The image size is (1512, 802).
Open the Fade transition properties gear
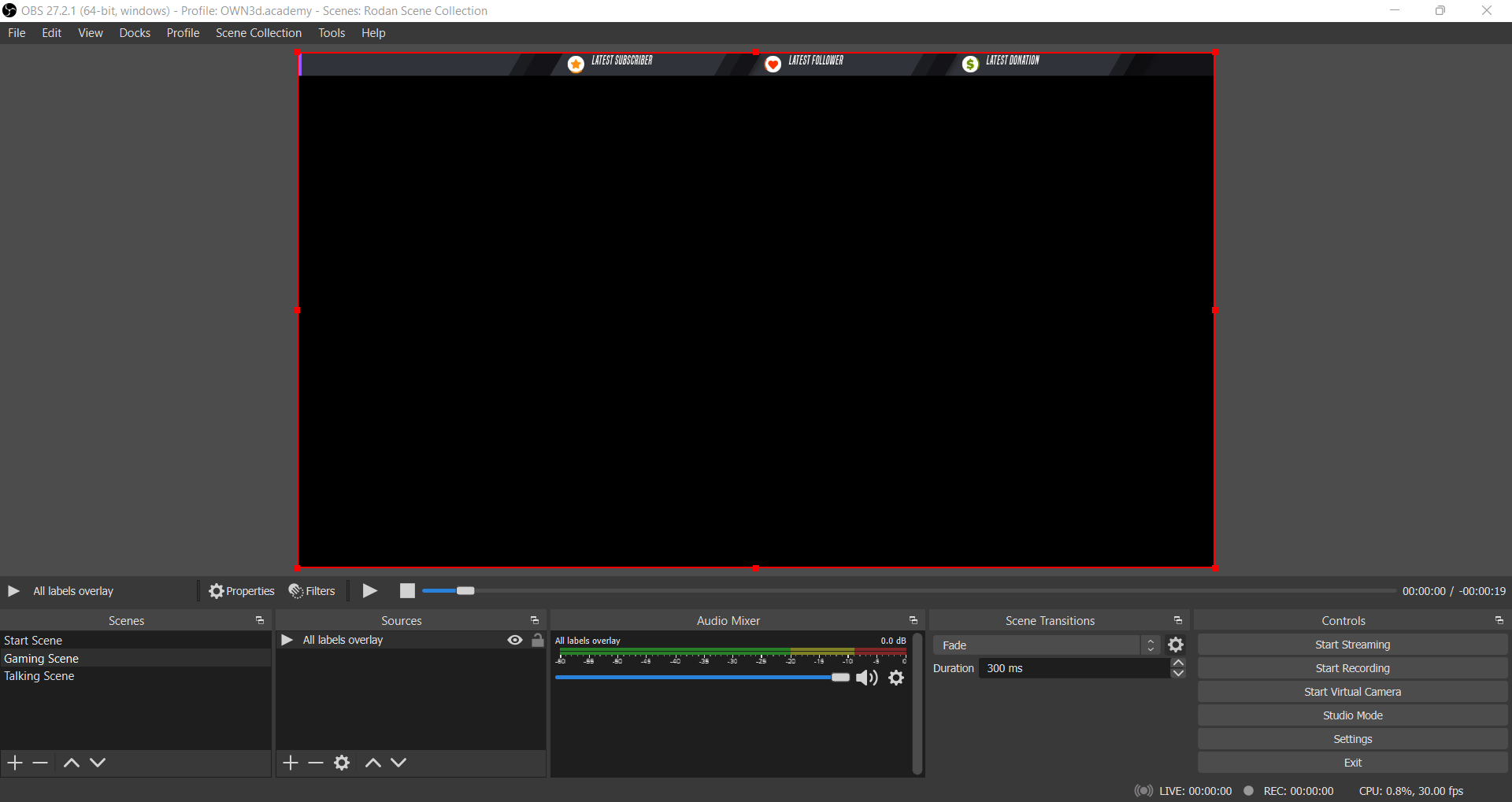click(x=1176, y=645)
